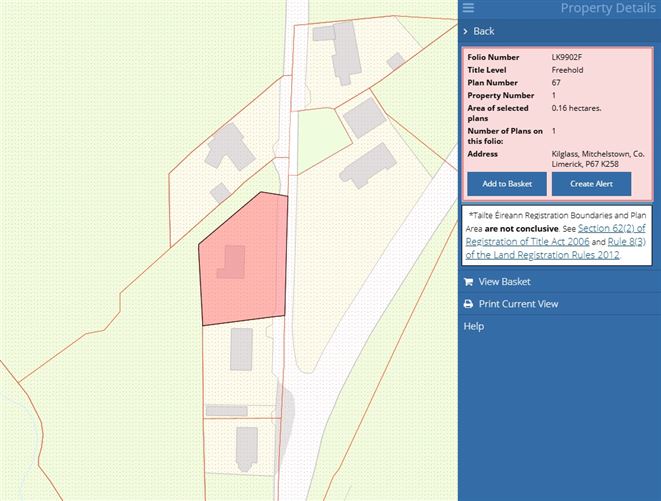Click the printer icon

(x=468, y=304)
